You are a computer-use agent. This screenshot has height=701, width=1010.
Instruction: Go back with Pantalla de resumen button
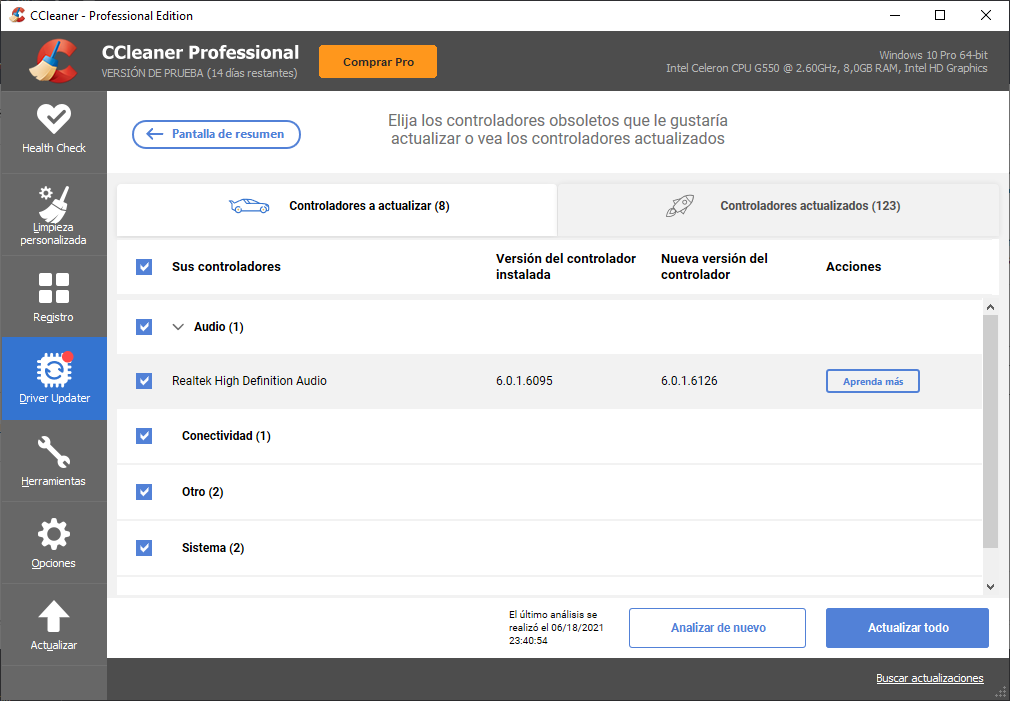[x=216, y=134]
